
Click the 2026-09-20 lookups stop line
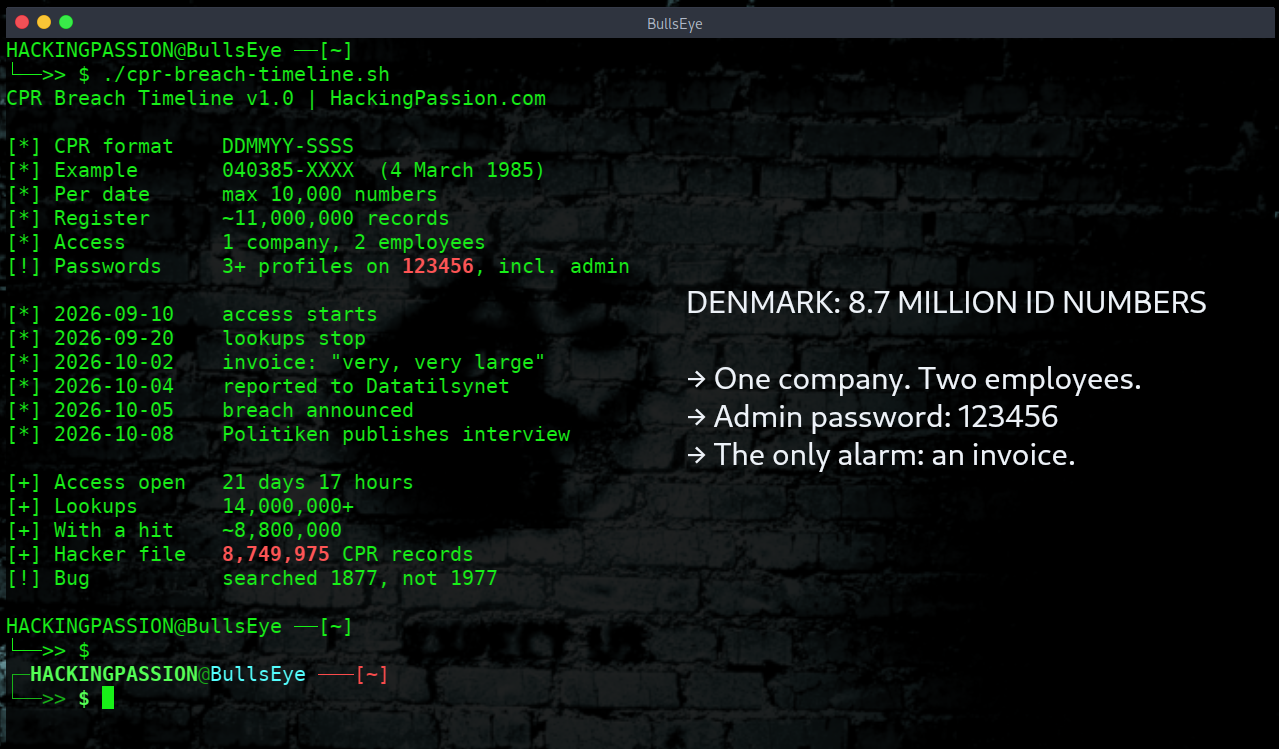click(186, 339)
